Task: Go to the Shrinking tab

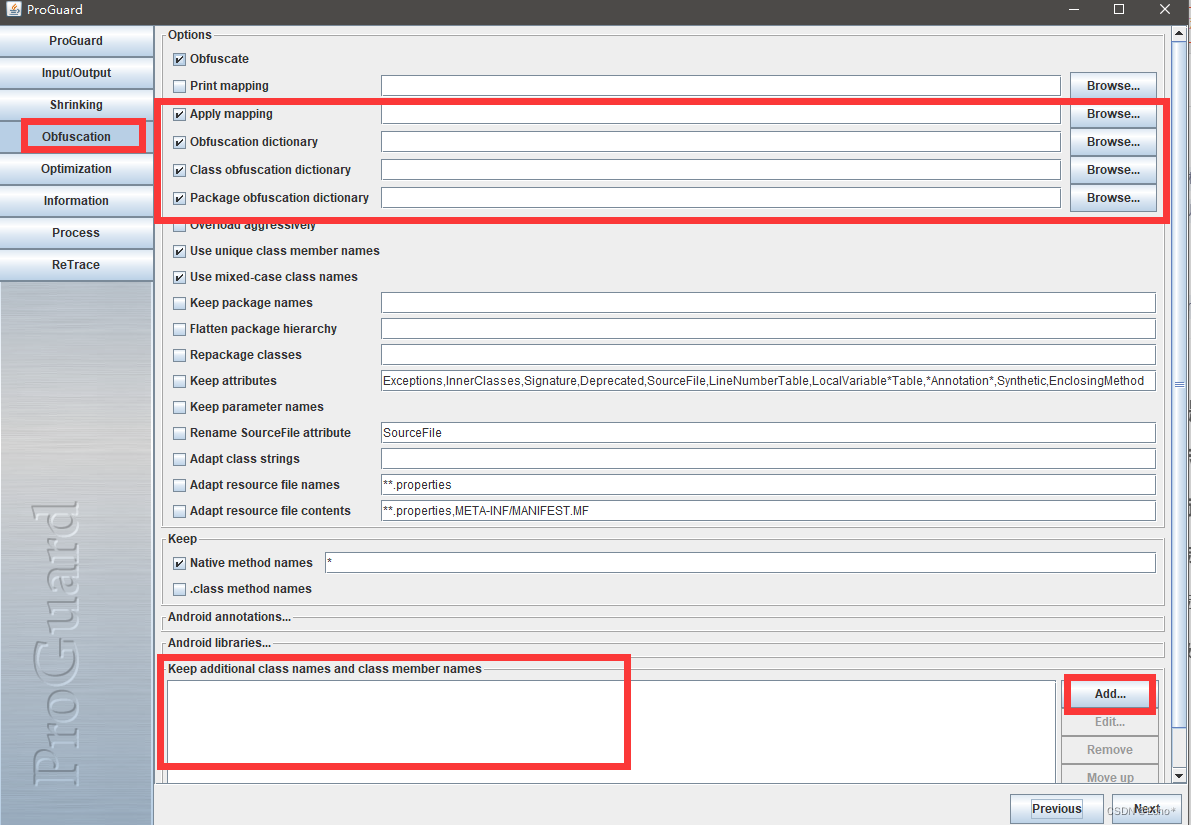Action: pyautogui.click(x=76, y=105)
